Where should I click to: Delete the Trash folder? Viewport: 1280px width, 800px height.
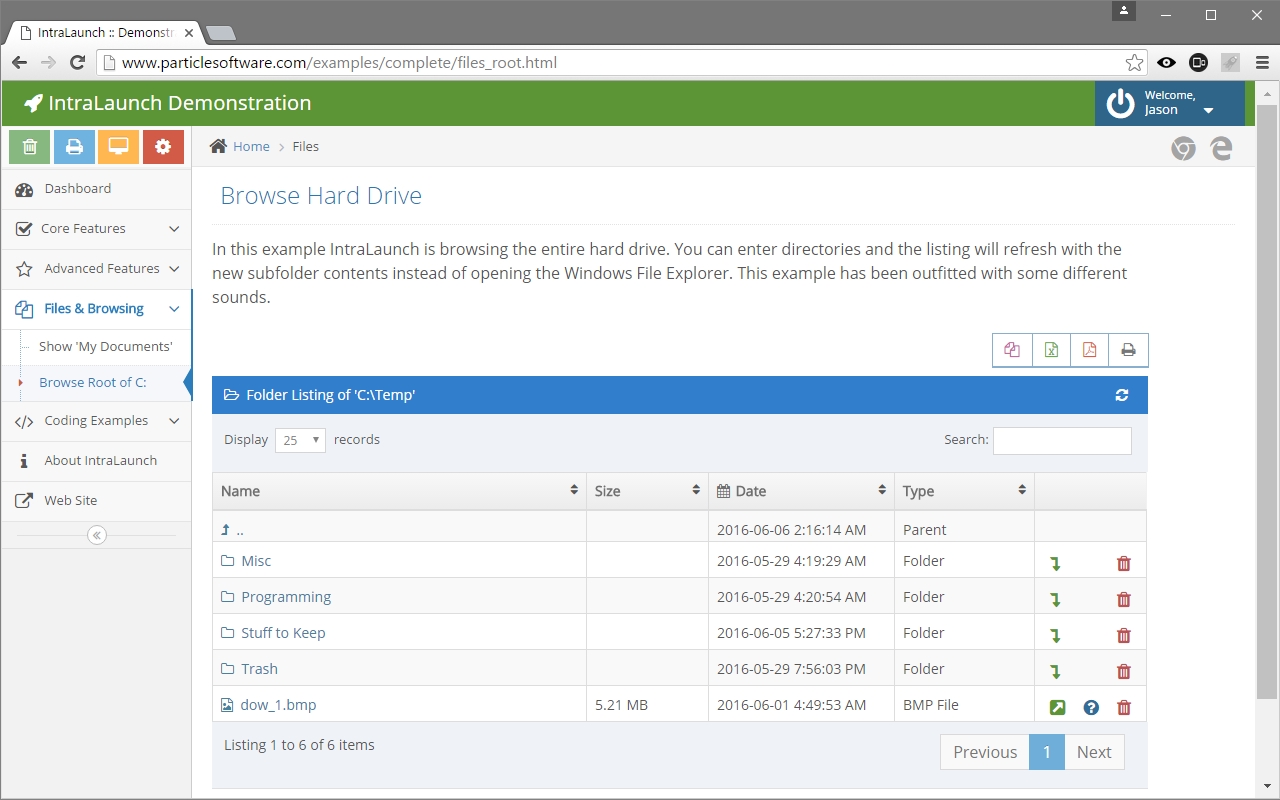(1124, 672)
